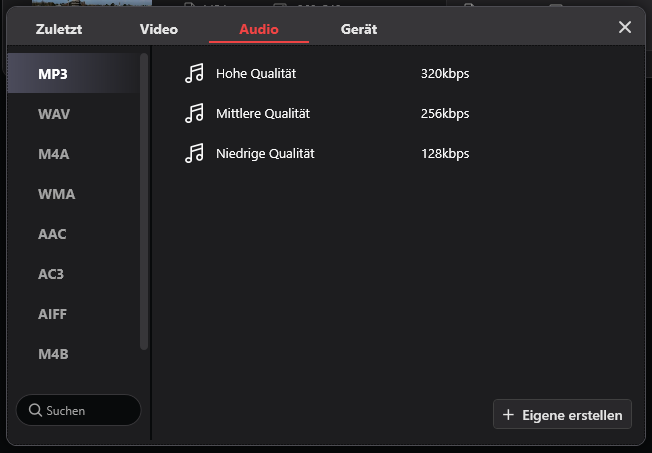Select AAC from the format list
Image resolution: width=652 pixels, height=453 pixels.
click(x=74, y=234)
